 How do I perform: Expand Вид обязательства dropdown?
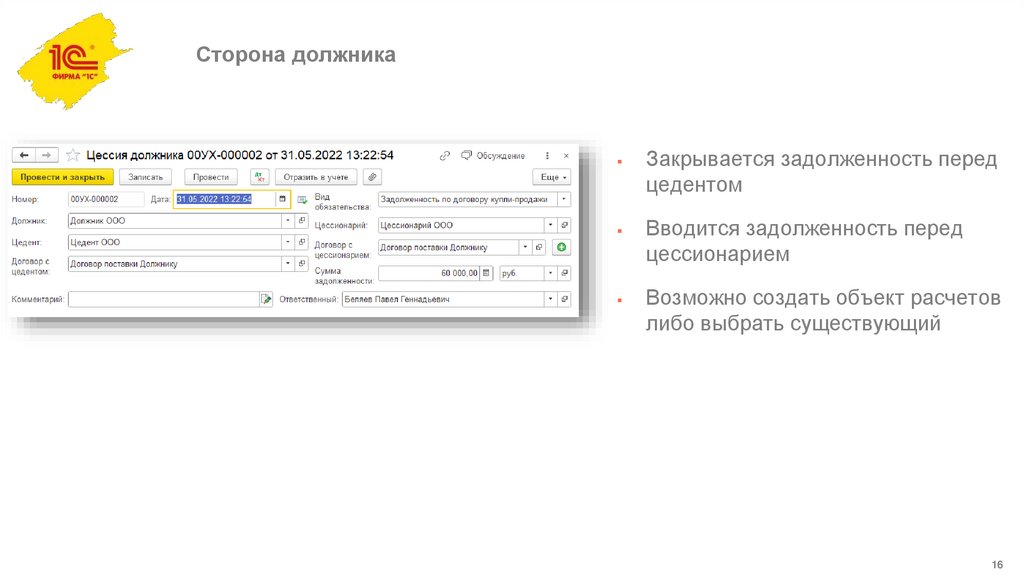564,199
